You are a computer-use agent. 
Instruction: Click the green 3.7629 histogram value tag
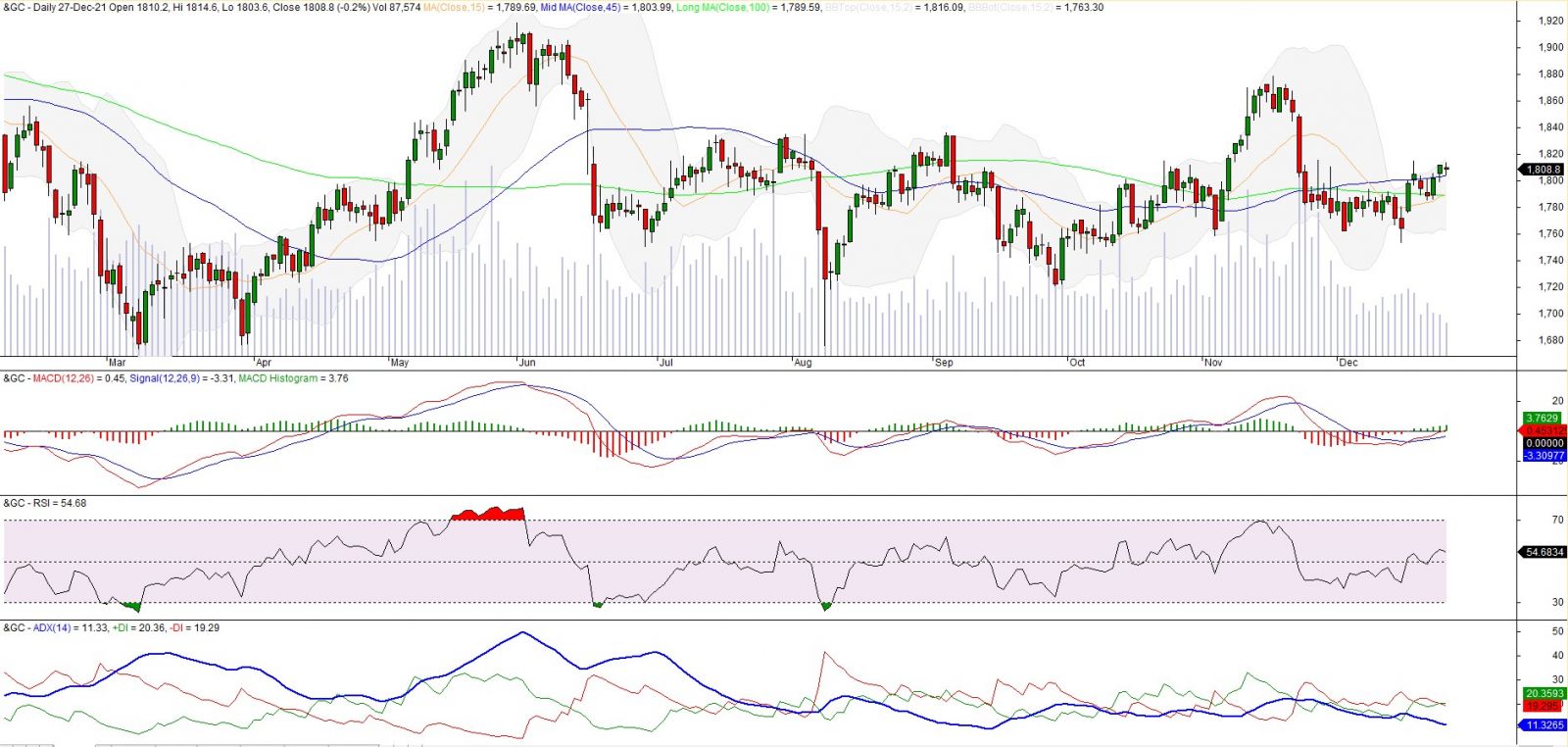point(1543,419)
